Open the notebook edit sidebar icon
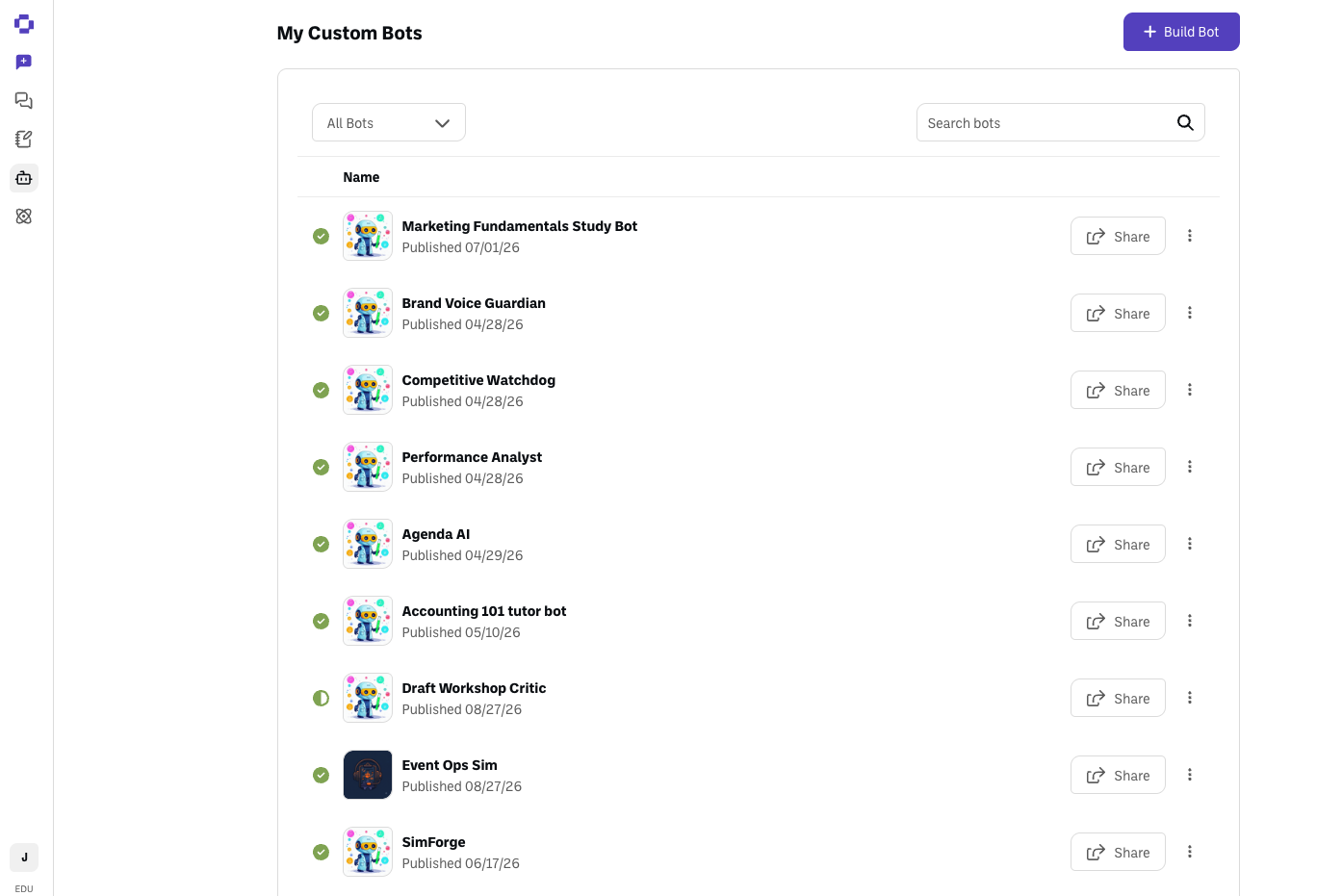The height and width of the screenshot is (896, 1342). 24,140
